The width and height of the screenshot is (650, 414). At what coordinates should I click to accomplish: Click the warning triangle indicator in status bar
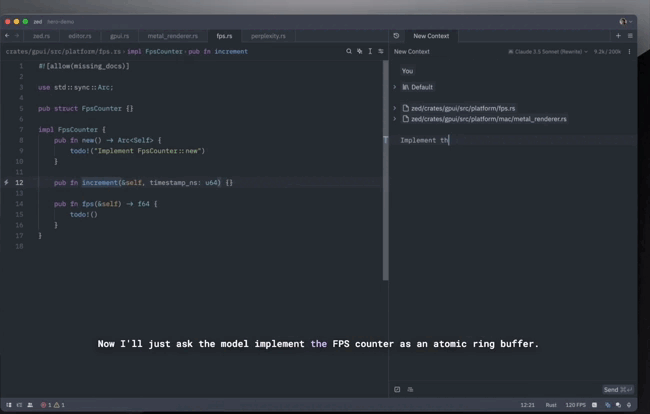pyautogui.click(x=58, y=405)
